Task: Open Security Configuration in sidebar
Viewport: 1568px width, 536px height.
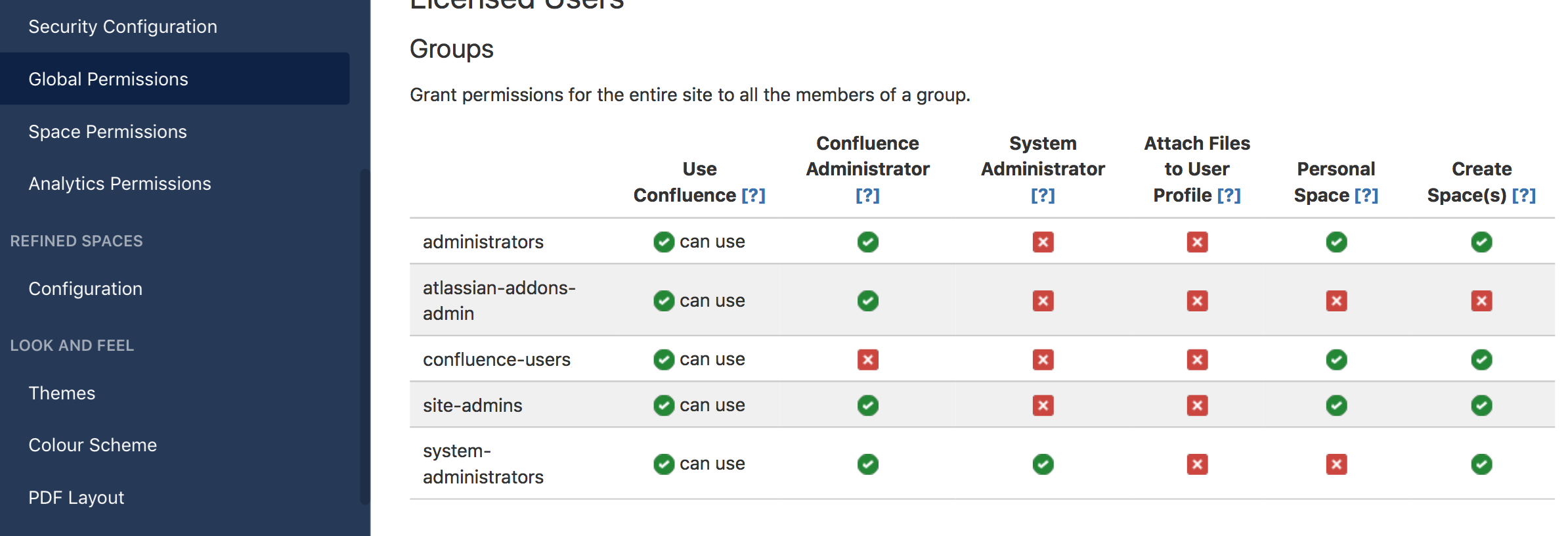Action: pos(123,26)
